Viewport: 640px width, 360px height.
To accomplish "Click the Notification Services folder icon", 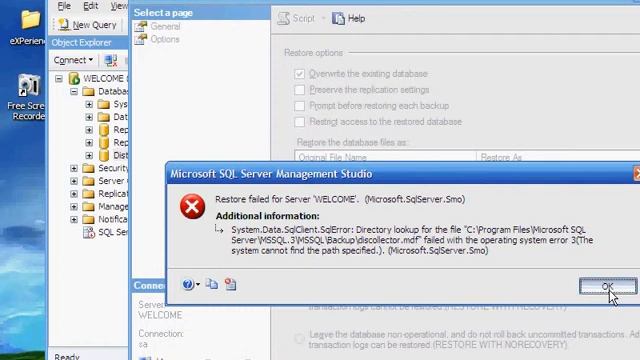I will coord(88,219).
